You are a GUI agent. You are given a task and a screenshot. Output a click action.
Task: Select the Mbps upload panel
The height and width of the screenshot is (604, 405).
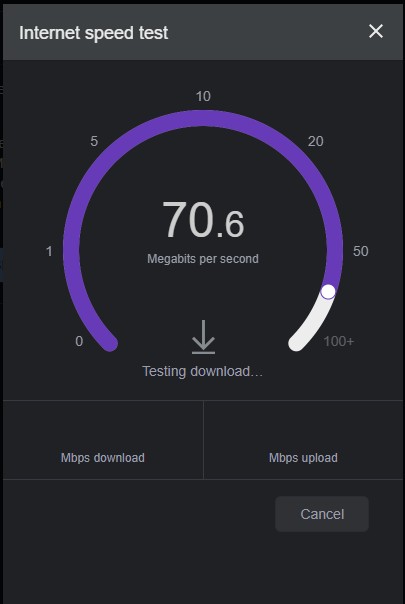pos(303,440)
